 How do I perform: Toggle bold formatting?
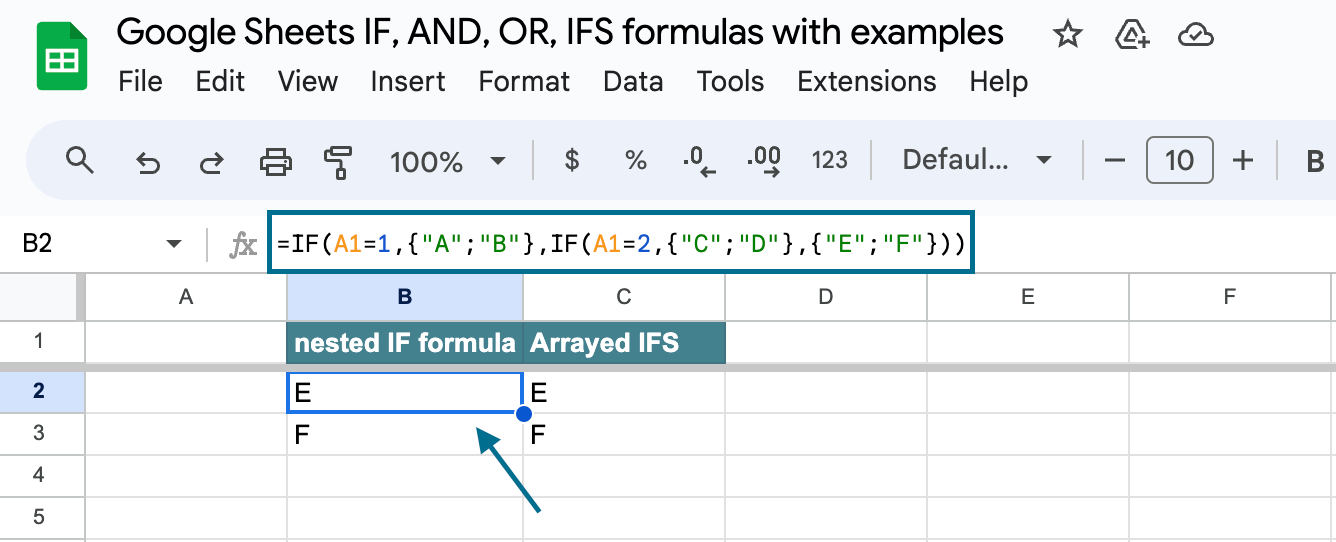1315,161
